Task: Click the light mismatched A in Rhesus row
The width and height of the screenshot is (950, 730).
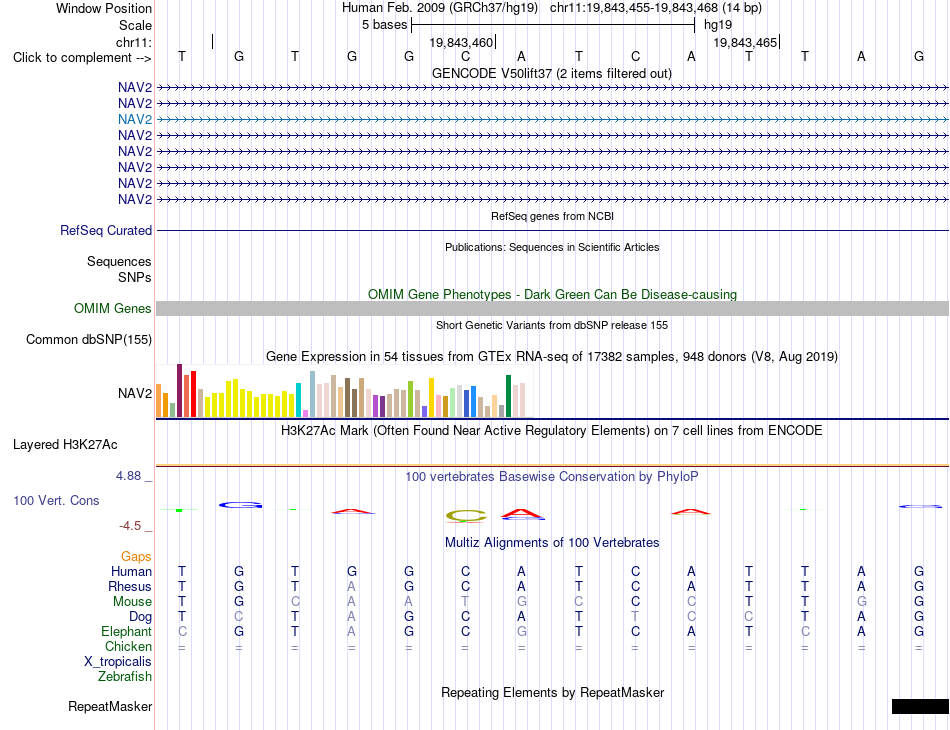Action: coord(351,586)
